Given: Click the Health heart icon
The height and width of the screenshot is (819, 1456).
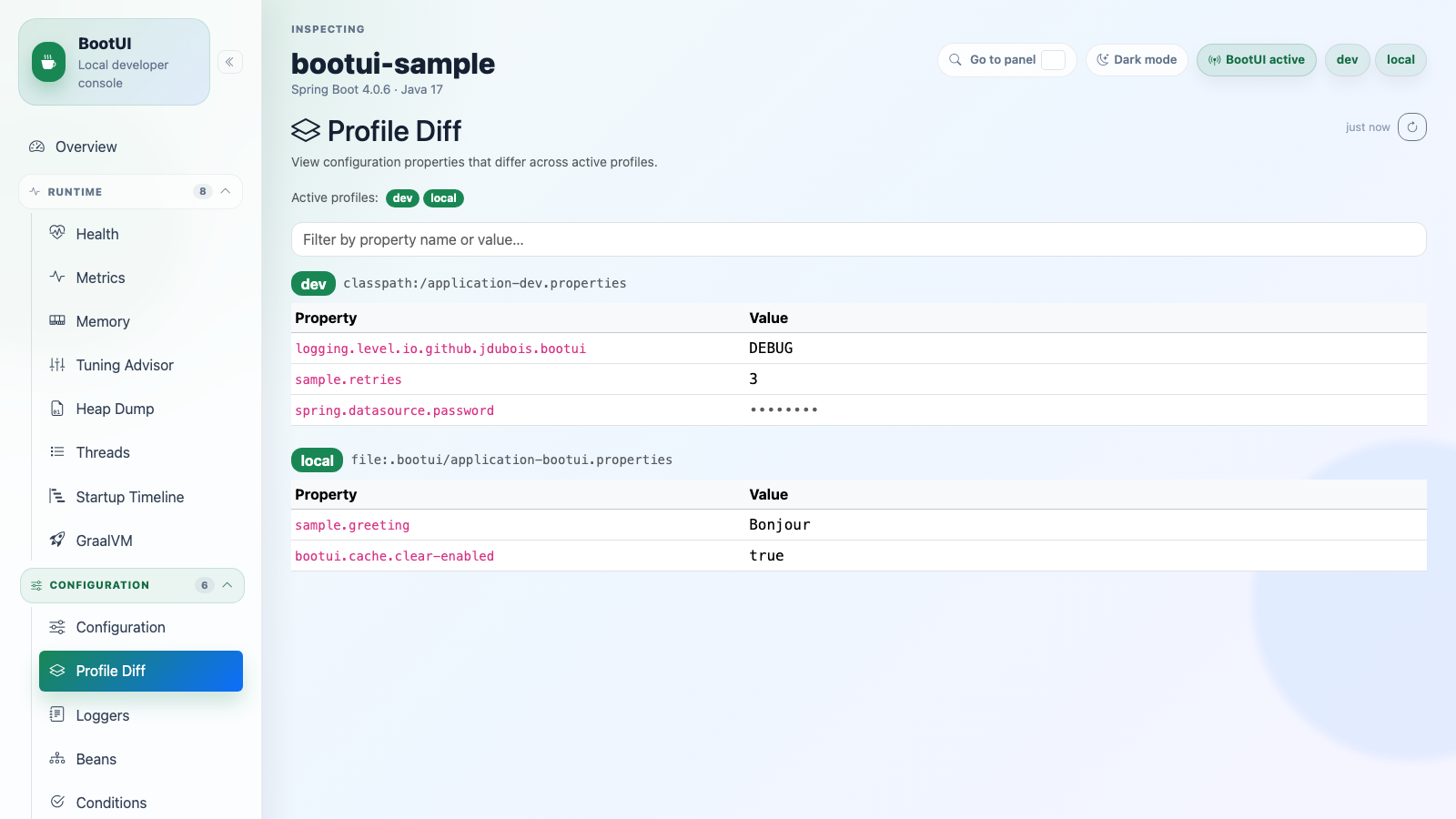Looking at the screenshot, I should [57, 233].
